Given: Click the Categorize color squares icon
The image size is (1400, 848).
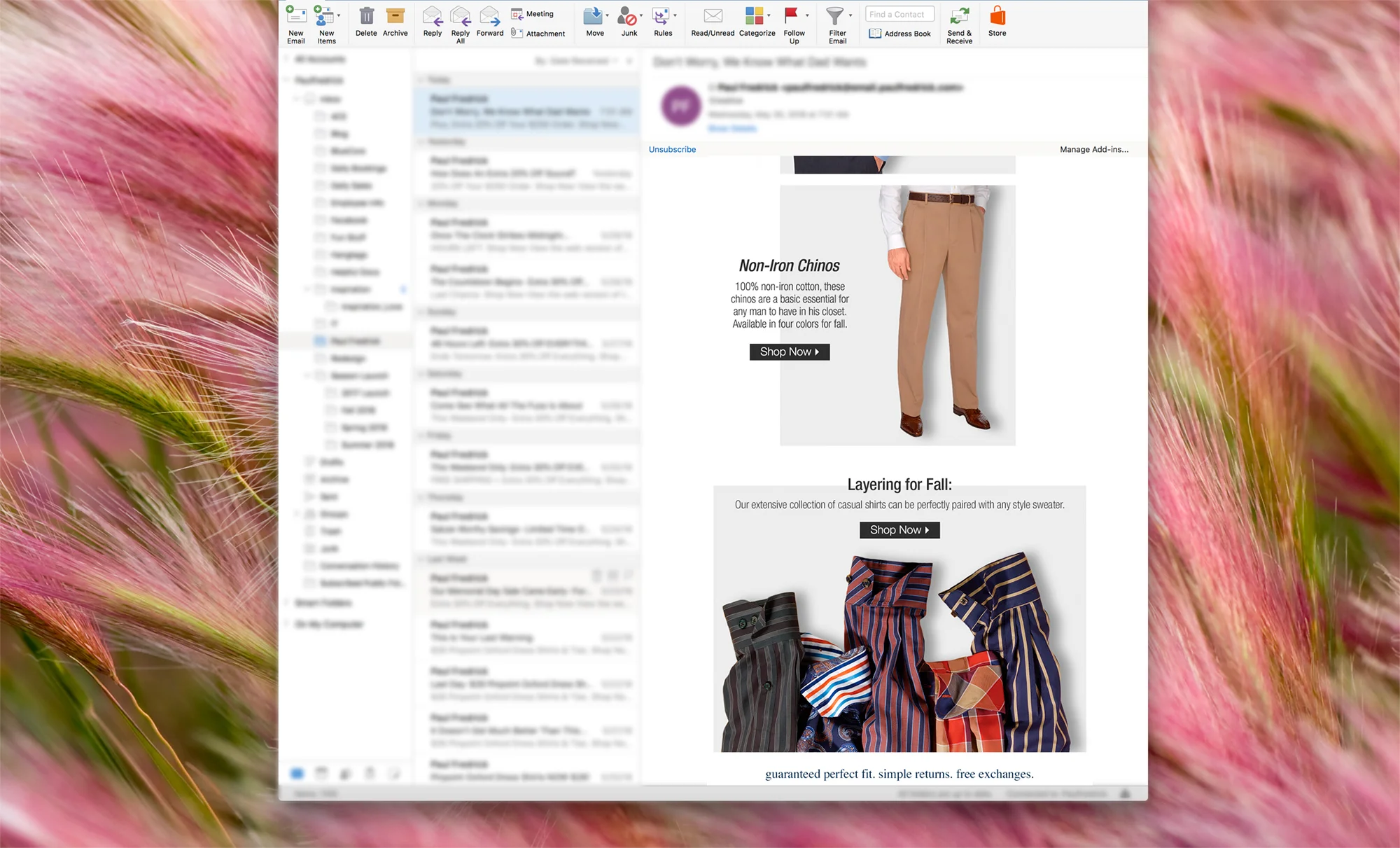Looking at the screenshot, I should point(754,15).
